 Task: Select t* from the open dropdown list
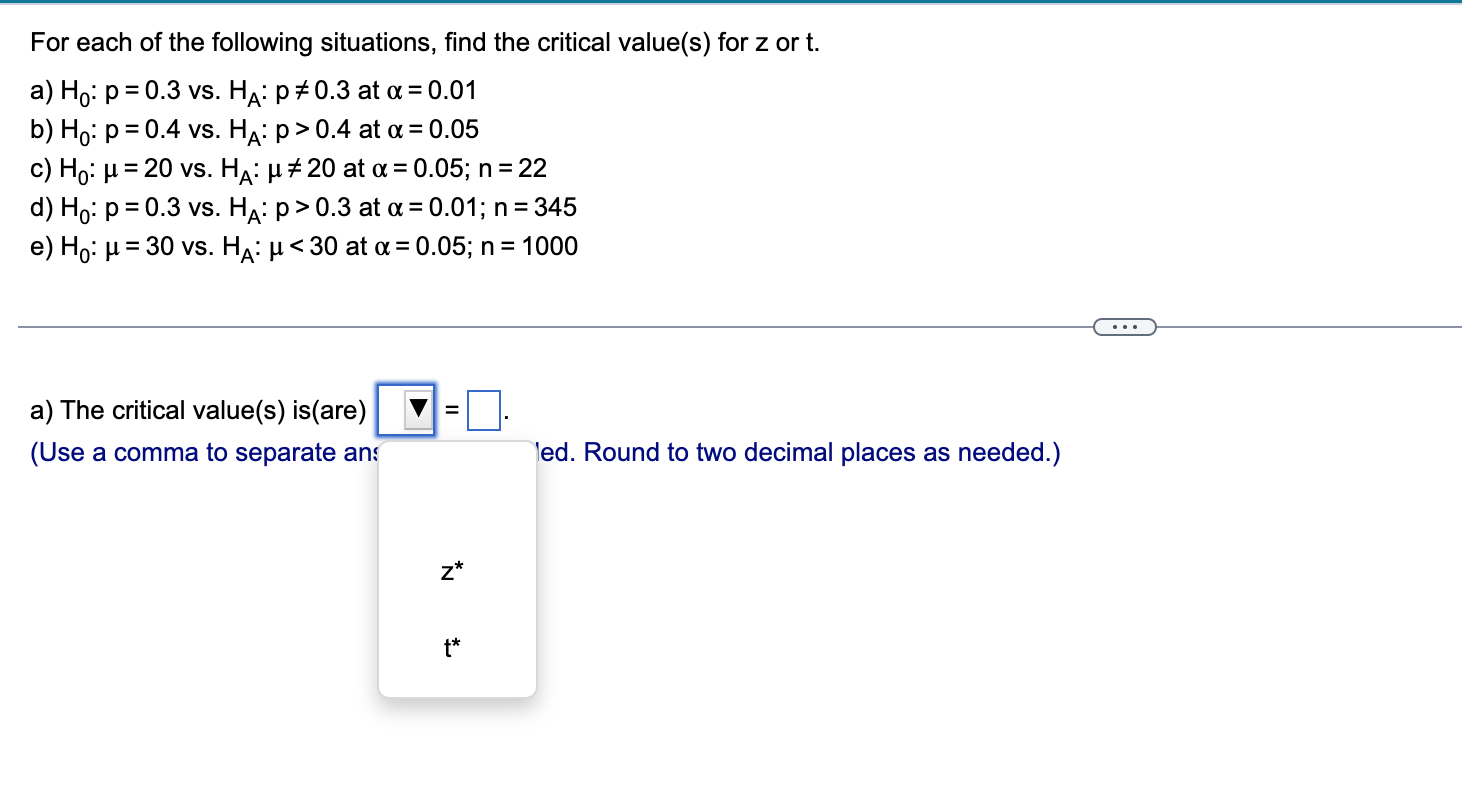pos(450,646)
